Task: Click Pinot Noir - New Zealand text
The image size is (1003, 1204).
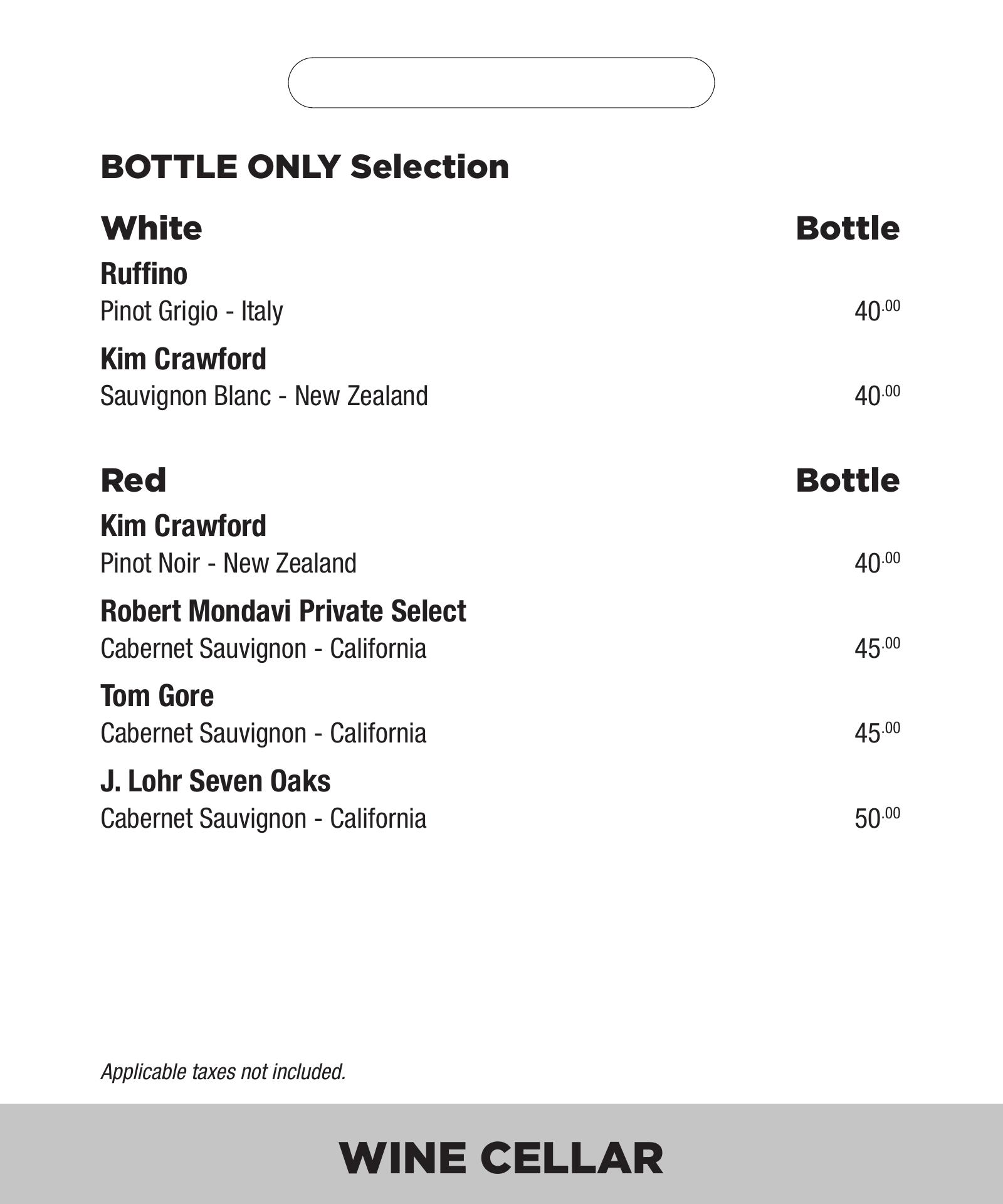Action: click(x=228, y=563)
